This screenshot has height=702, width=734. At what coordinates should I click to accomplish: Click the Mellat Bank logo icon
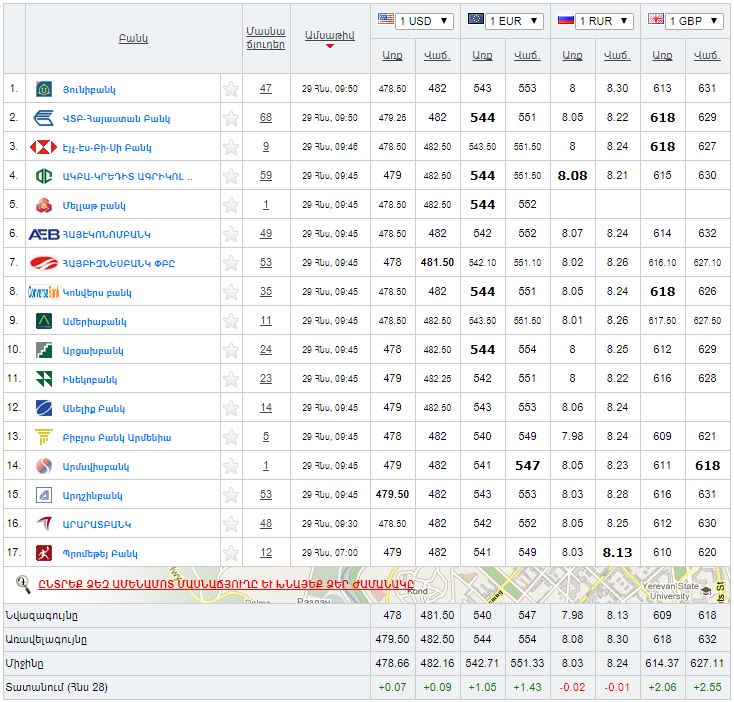[43, 205]
